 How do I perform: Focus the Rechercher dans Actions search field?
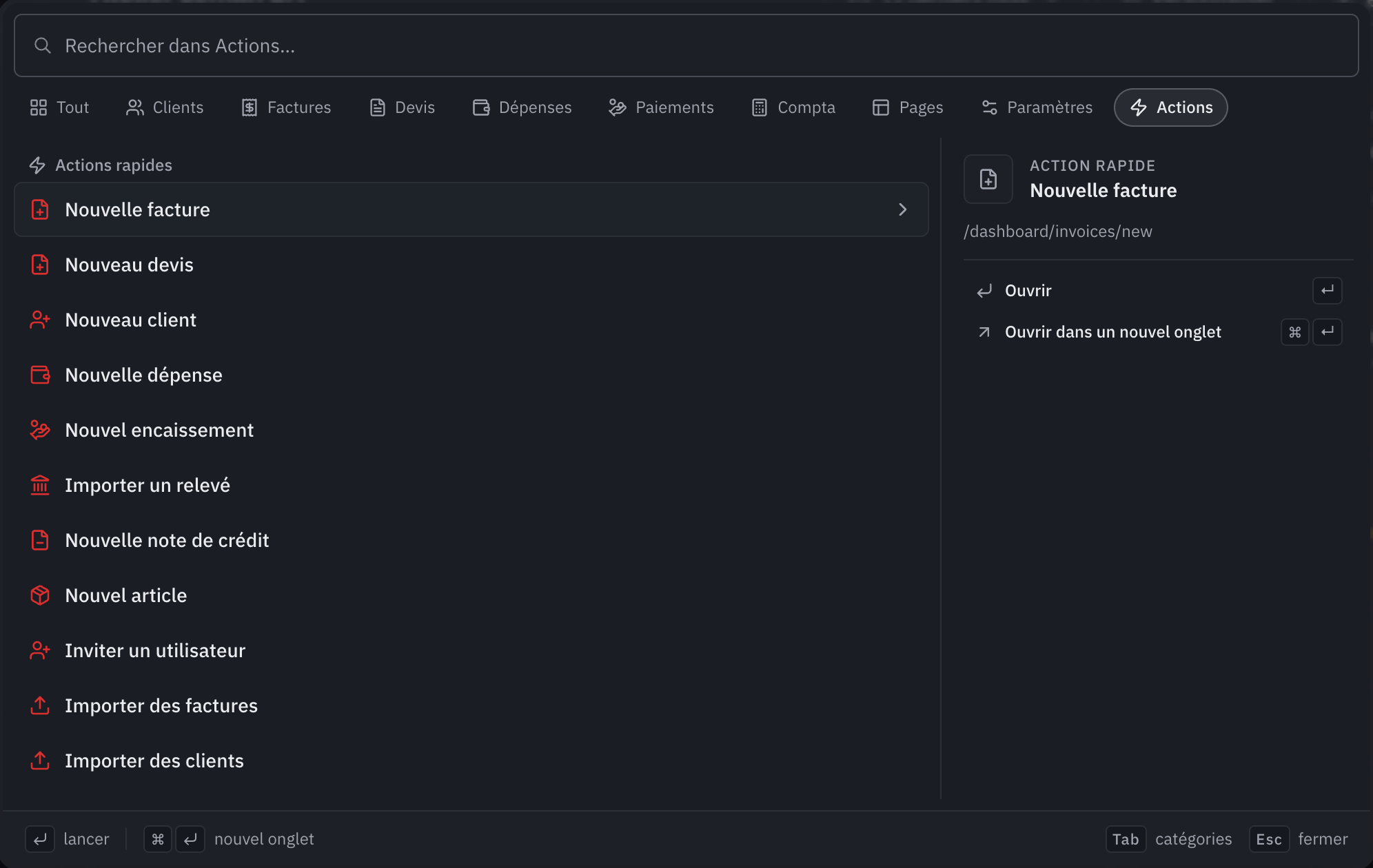[x=686, y=45]
